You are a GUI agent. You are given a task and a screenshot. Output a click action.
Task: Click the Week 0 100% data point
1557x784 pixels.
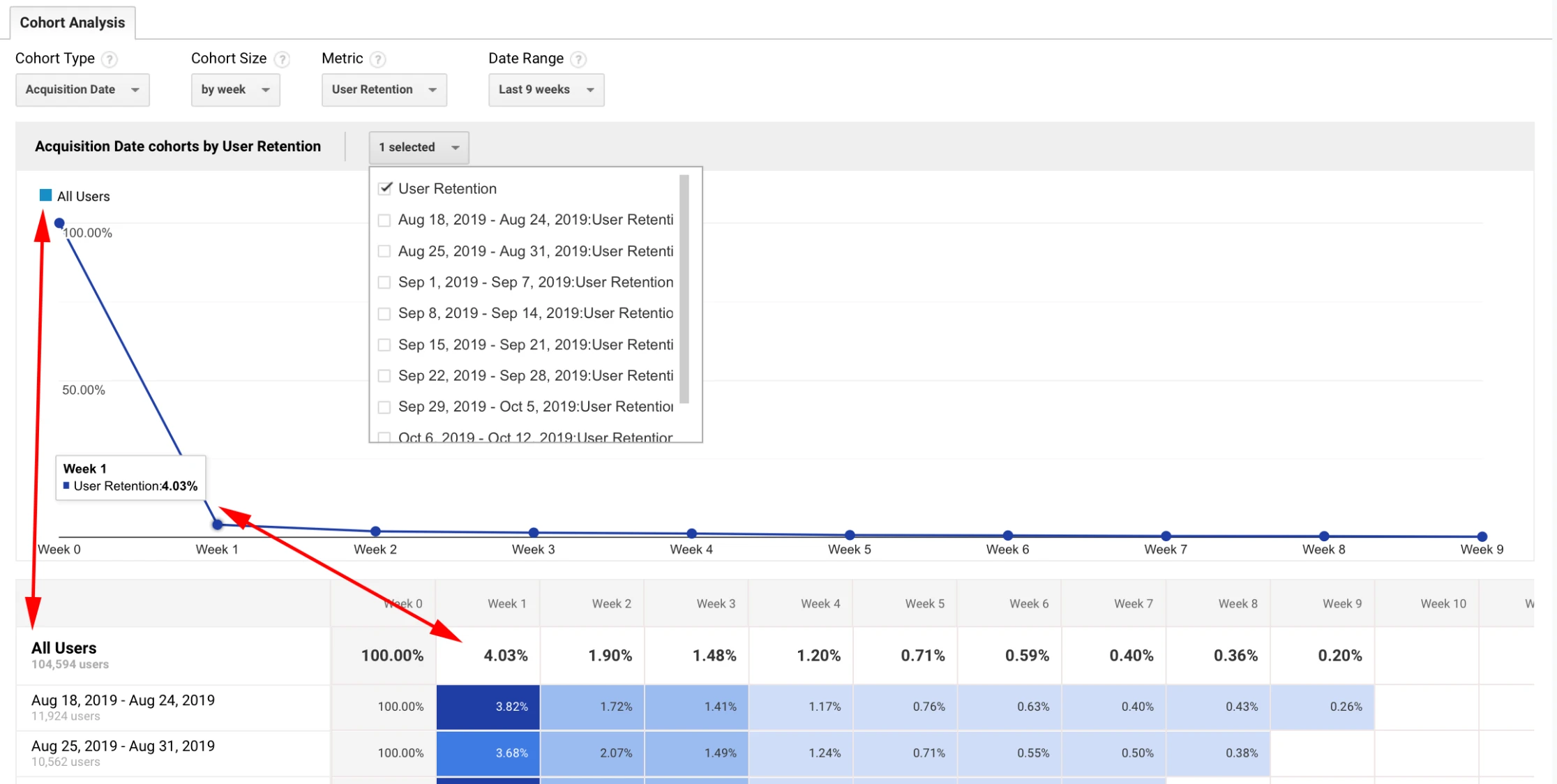point(59,223)
